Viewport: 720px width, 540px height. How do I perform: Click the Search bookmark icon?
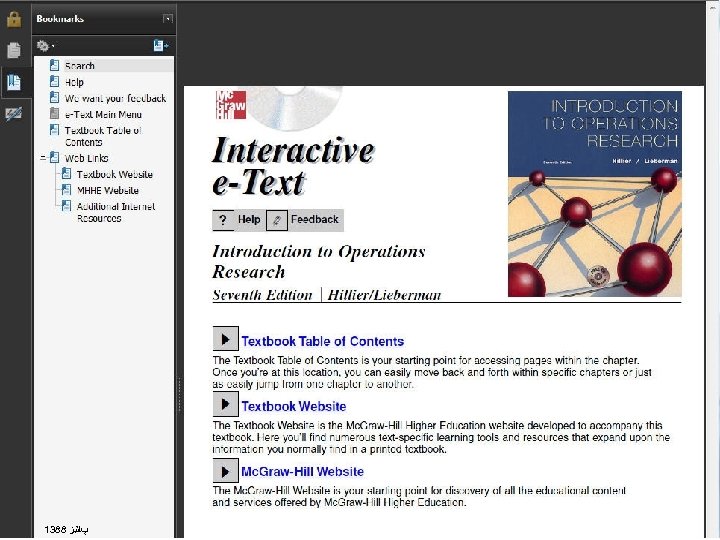pyautogui.click(x=54, y=65)
